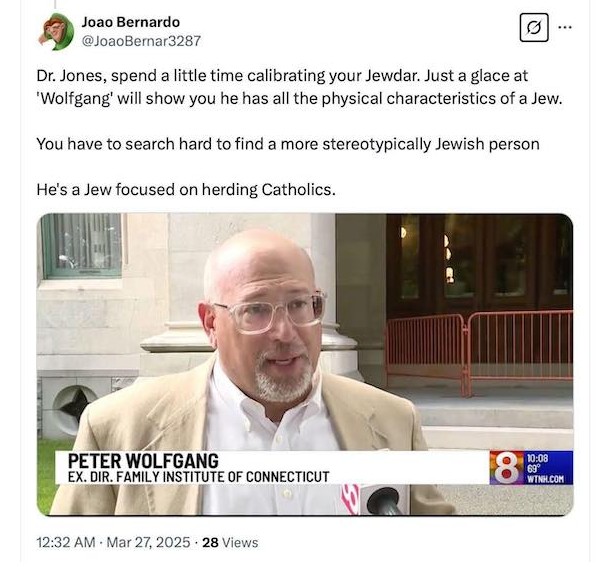Click the Grok explain-post icon
The height and width of the screenshot is (567, 608).
(x=534, y=28)
